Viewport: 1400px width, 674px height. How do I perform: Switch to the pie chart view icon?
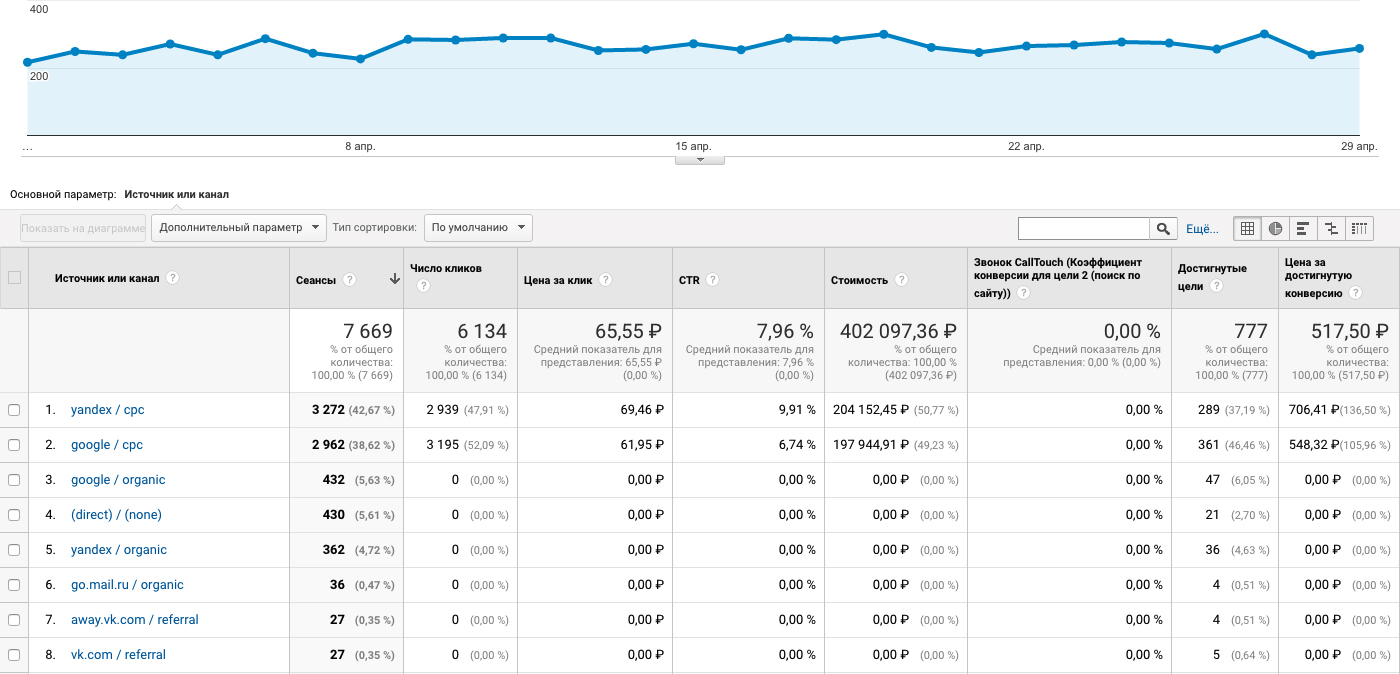tap(1275, 228)
